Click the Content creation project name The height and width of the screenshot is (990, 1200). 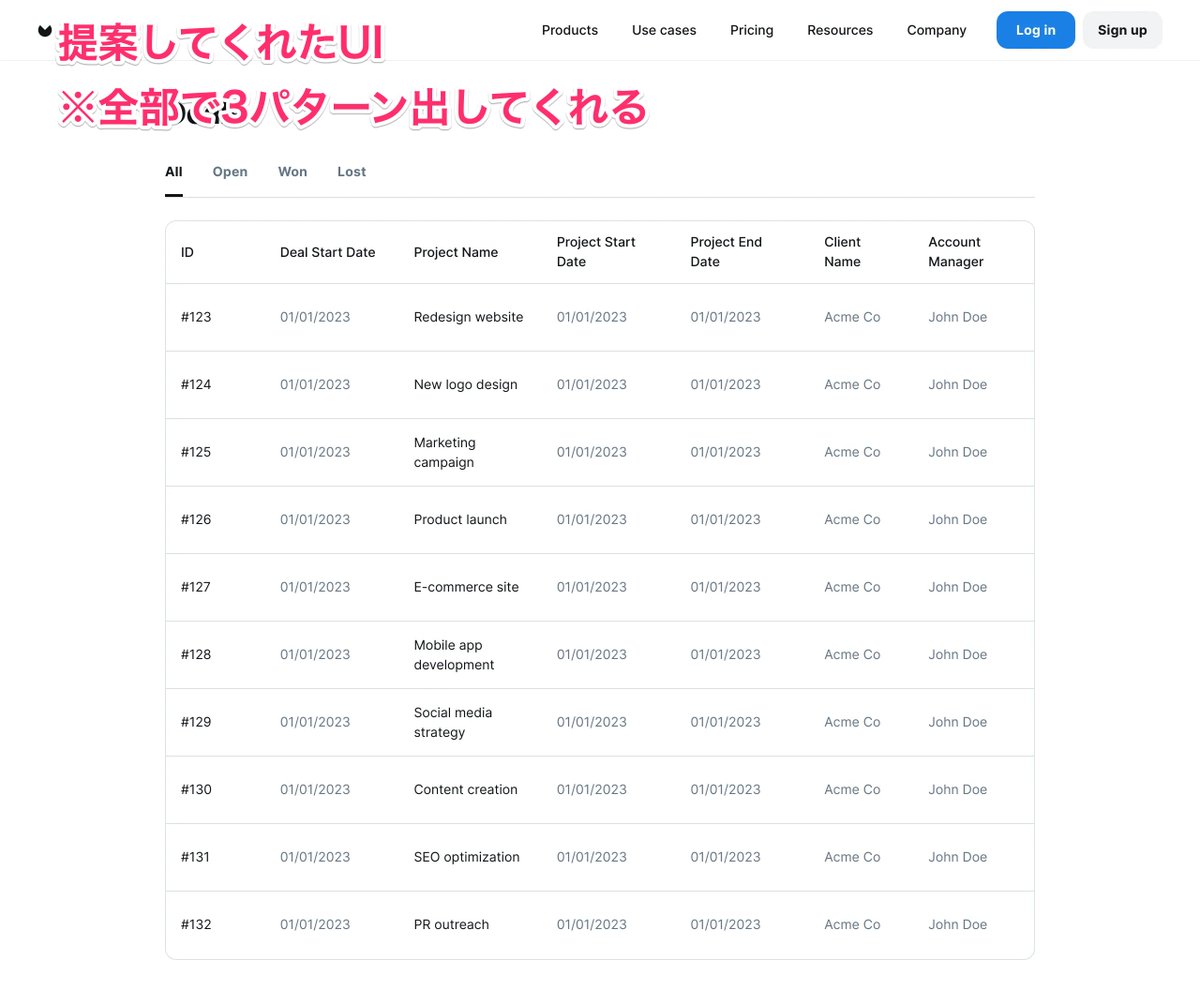pos(466,790)
